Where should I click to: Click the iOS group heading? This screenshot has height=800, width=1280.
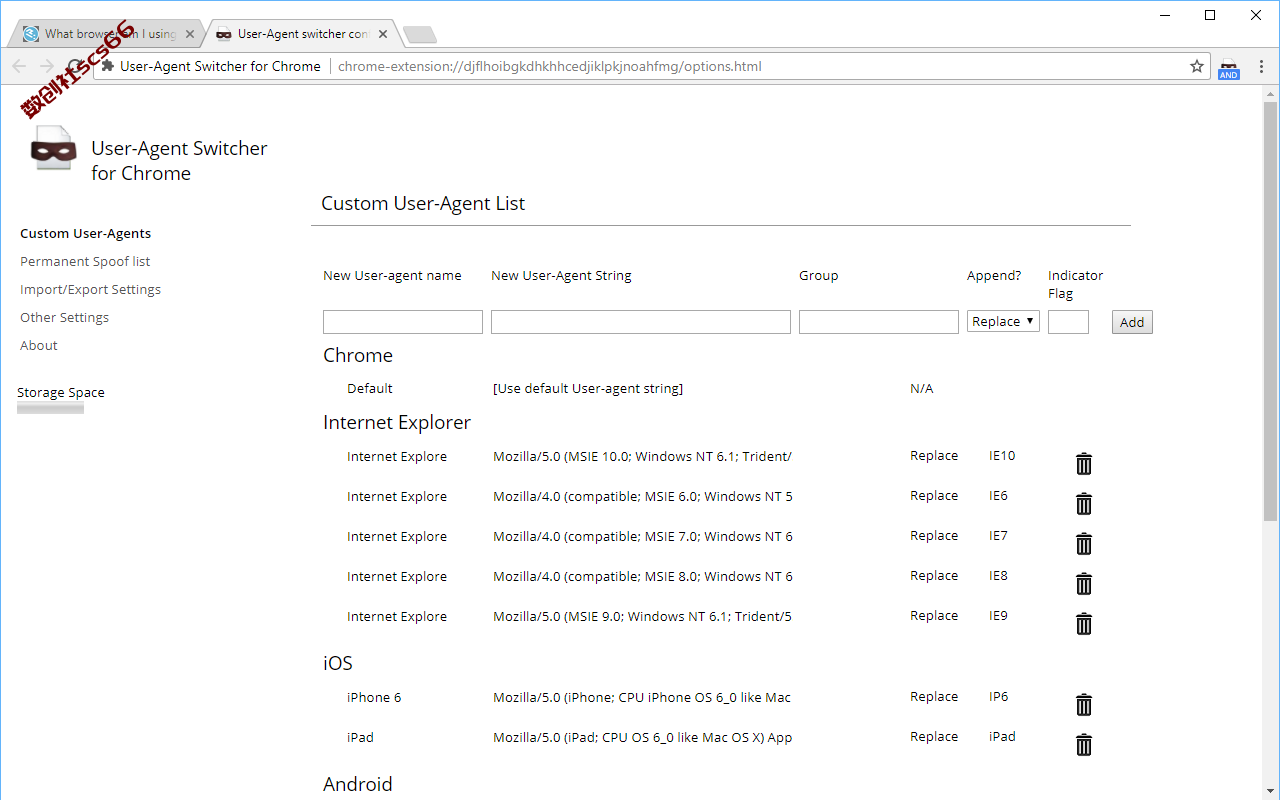pyautogui.click(x=338, y=663)
